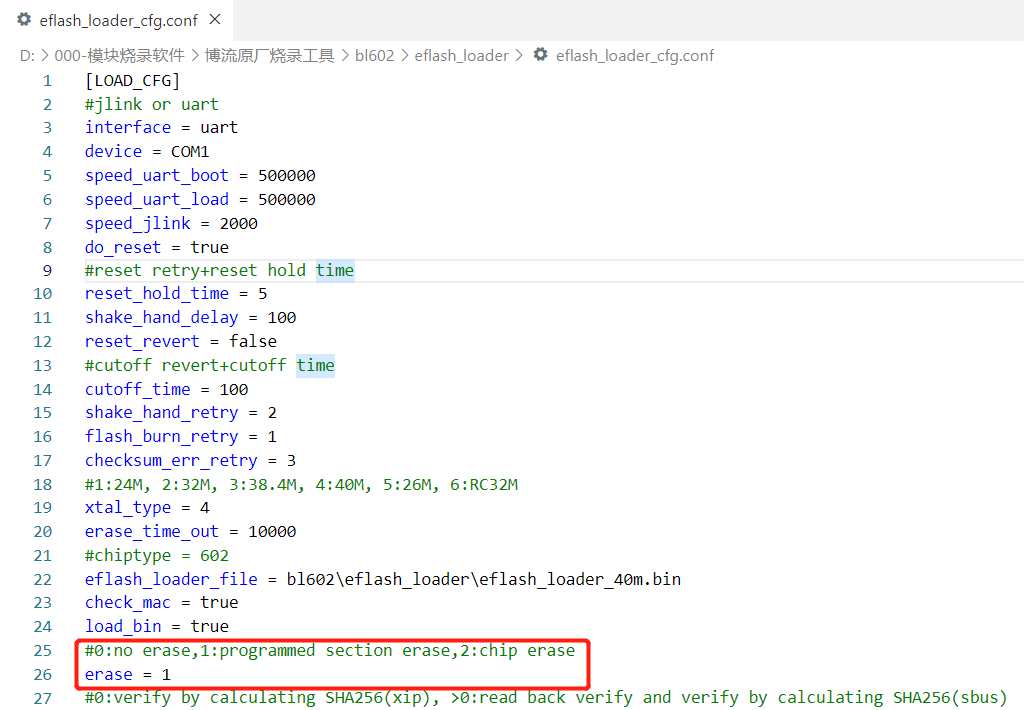The width and height of the screenshot is (1024, 710).
Task: Expand the chevron after bl602 breadcrumb
Action: pos(405,56)
